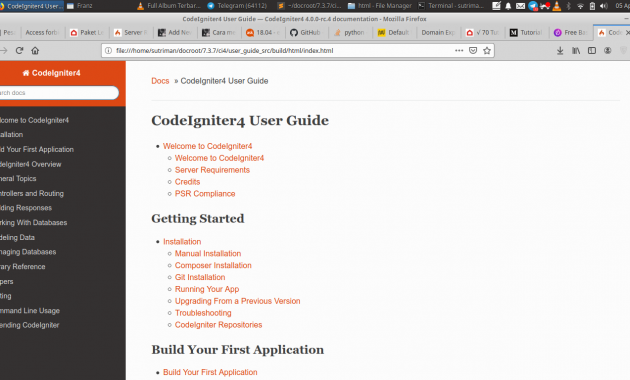This screenshot has width=630, height=380.
Task: Reload the page with the refresh icon
Action: tap(19, 51)
